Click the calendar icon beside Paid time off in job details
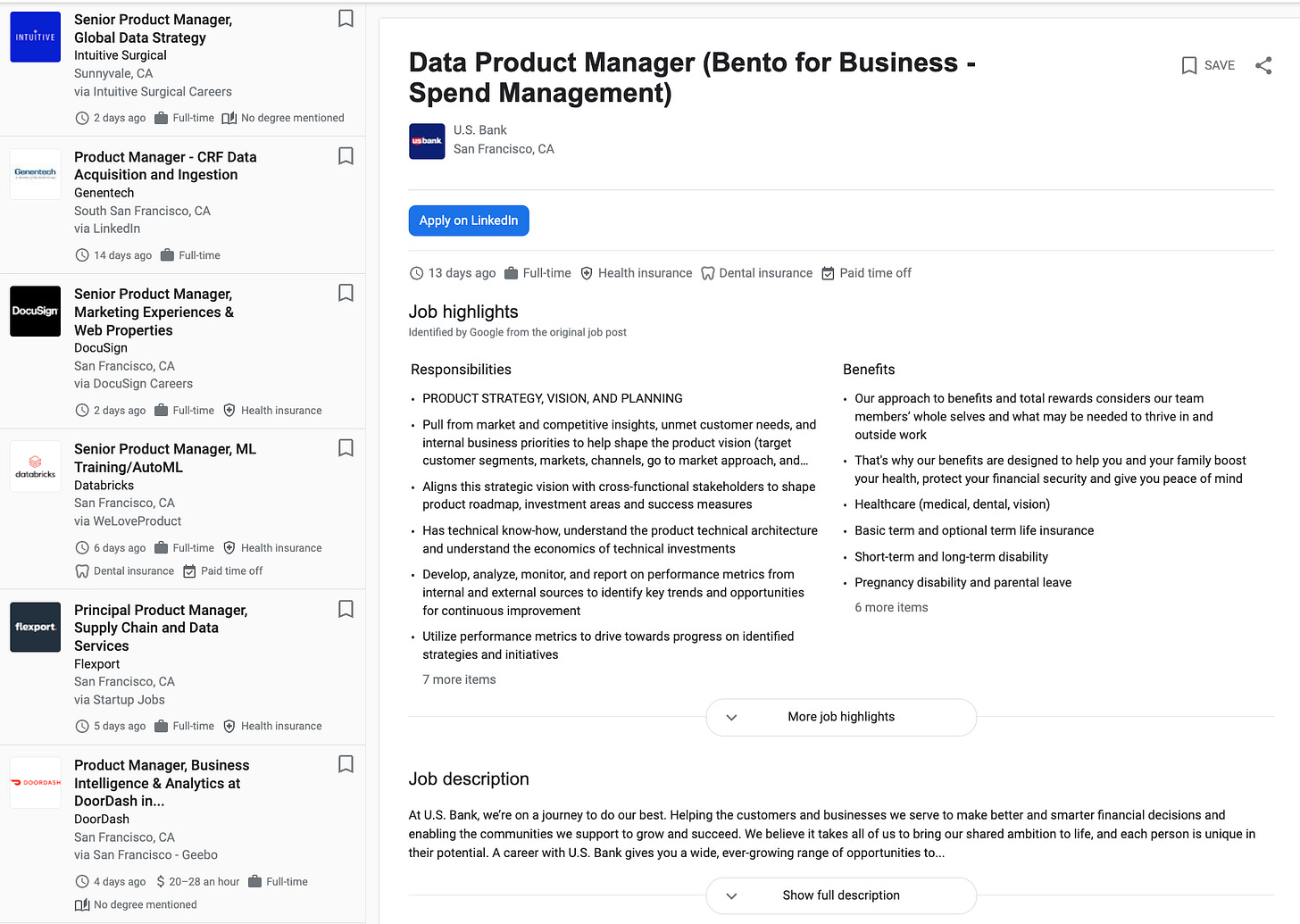Image resolution: width=1300 pixels, height=924 pixels. pyautogui.click(x=828, y=273)
